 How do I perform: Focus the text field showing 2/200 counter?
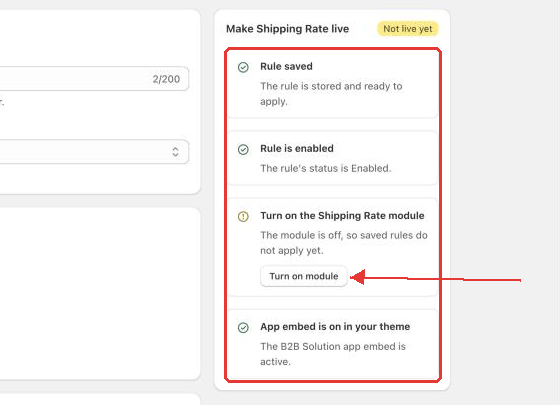coord(94,79)
